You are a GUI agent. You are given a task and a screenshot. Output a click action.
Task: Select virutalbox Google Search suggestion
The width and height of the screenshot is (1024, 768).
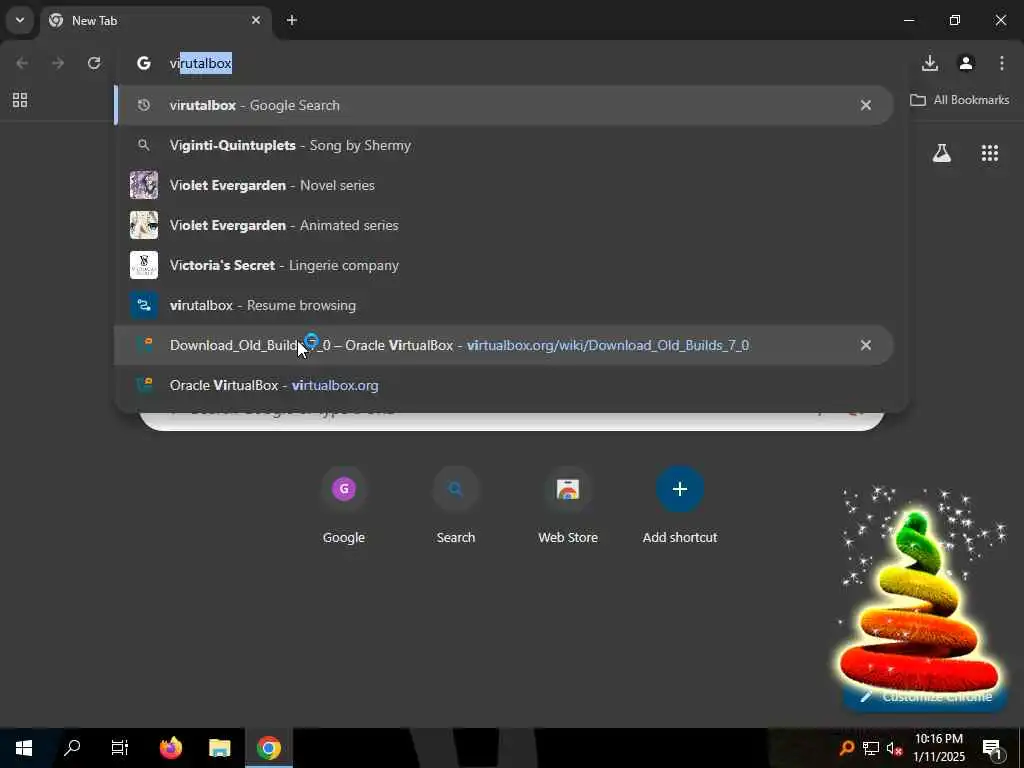tap(504, 105)
